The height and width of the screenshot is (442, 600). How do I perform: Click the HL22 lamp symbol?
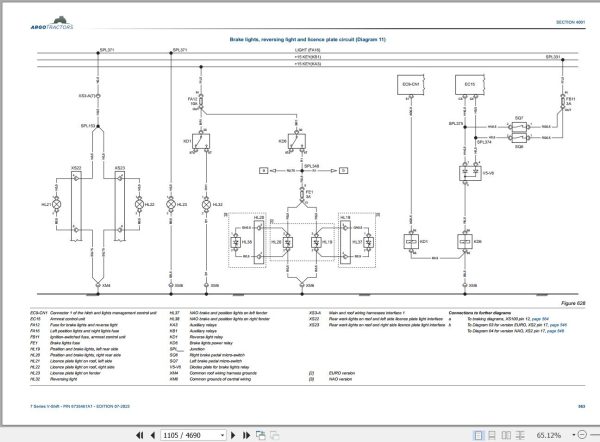[x=139, y=204]
